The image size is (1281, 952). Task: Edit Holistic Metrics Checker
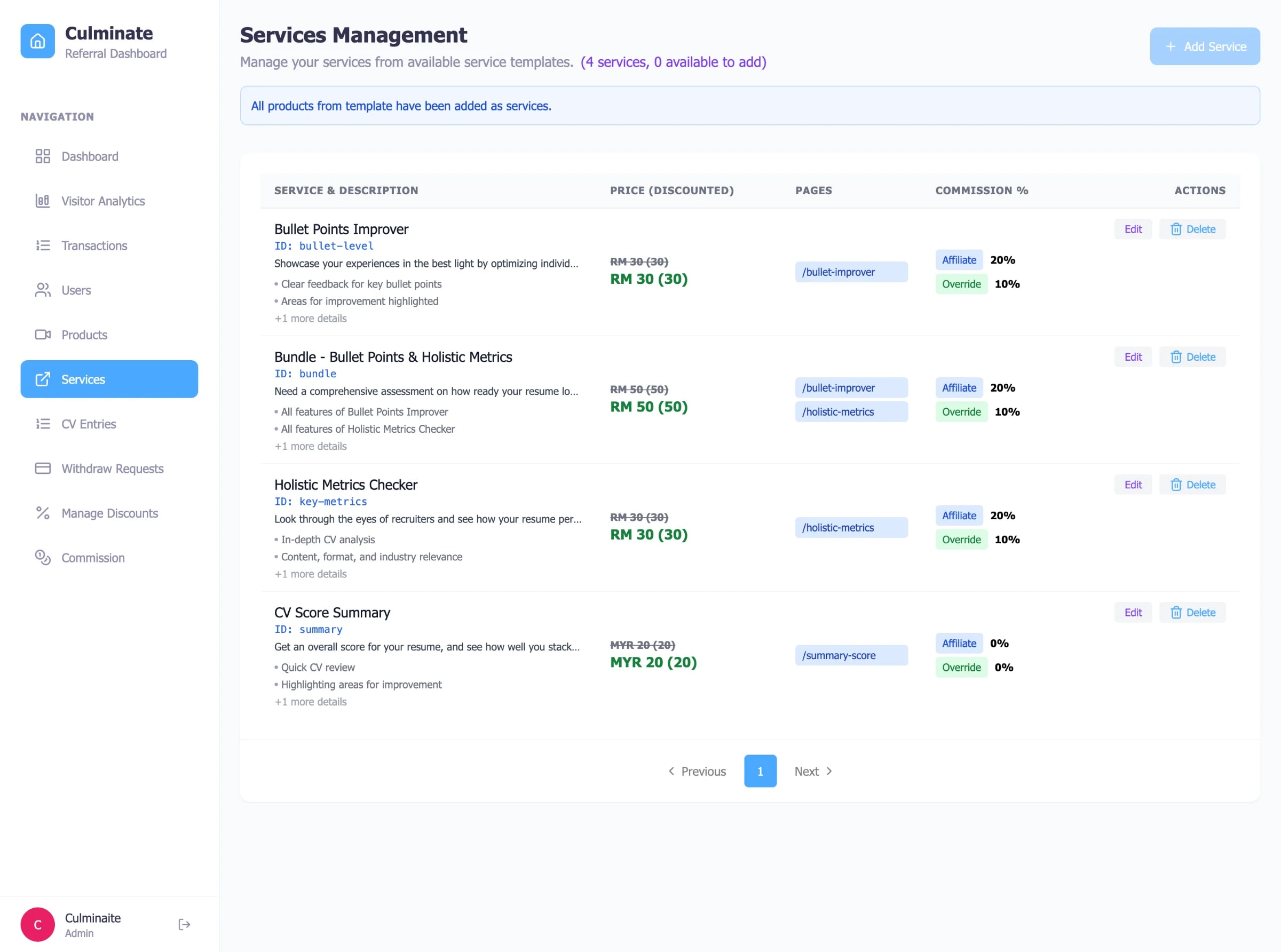[x=1133, y=485]
